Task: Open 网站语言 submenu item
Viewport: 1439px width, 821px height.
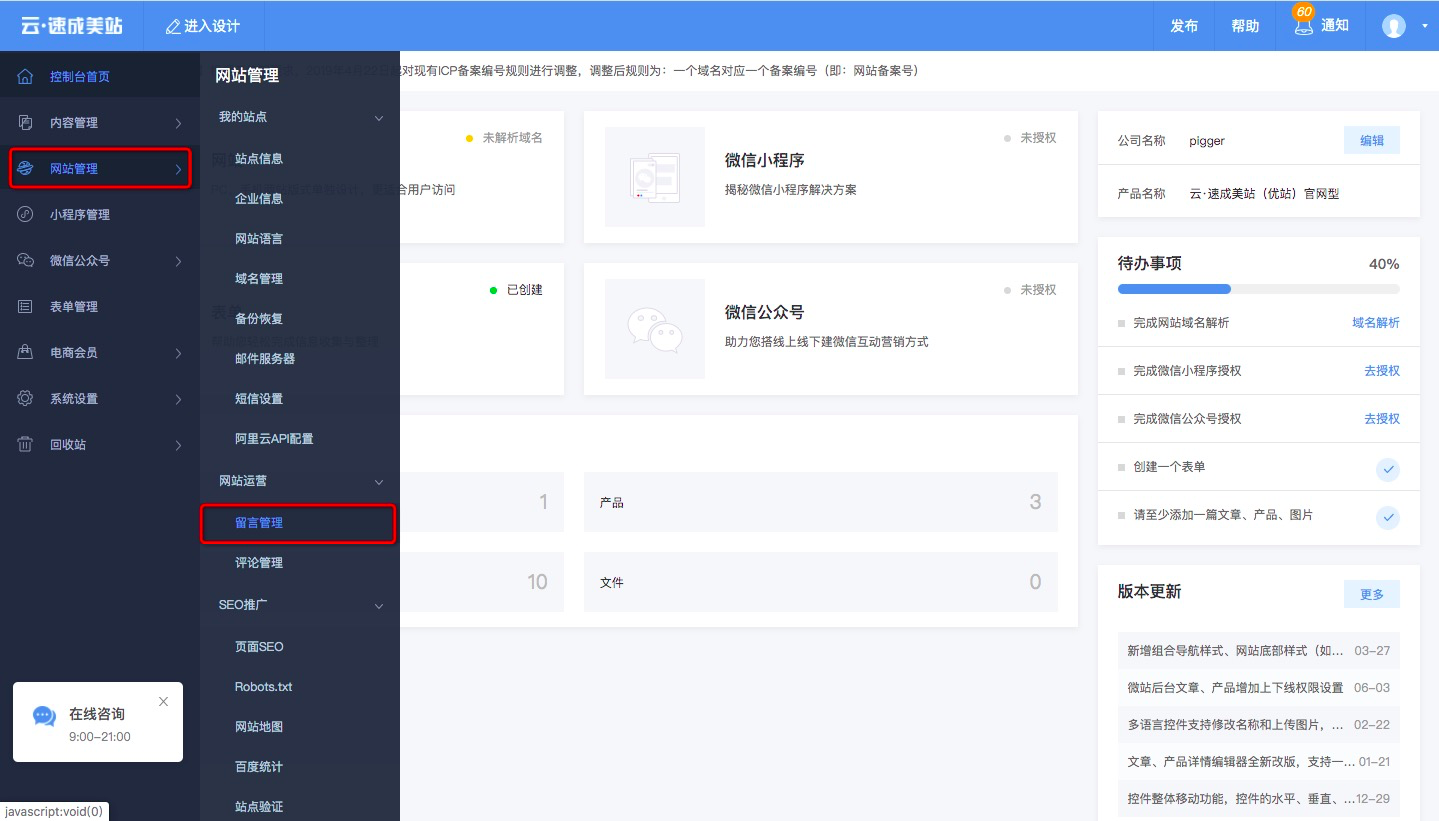Action: click(259, 239)
